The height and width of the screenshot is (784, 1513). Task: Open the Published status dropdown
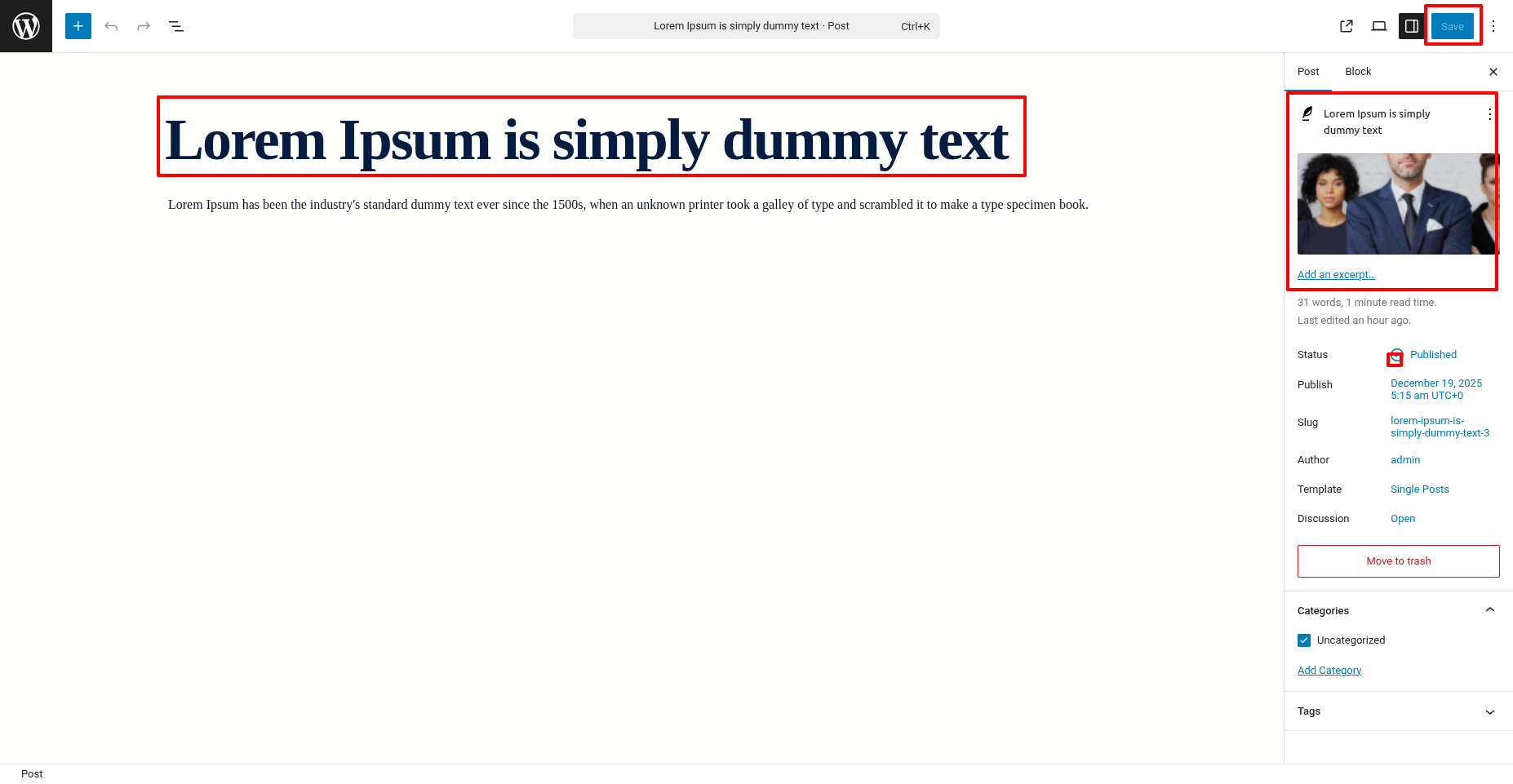(x=1432, y=355)
